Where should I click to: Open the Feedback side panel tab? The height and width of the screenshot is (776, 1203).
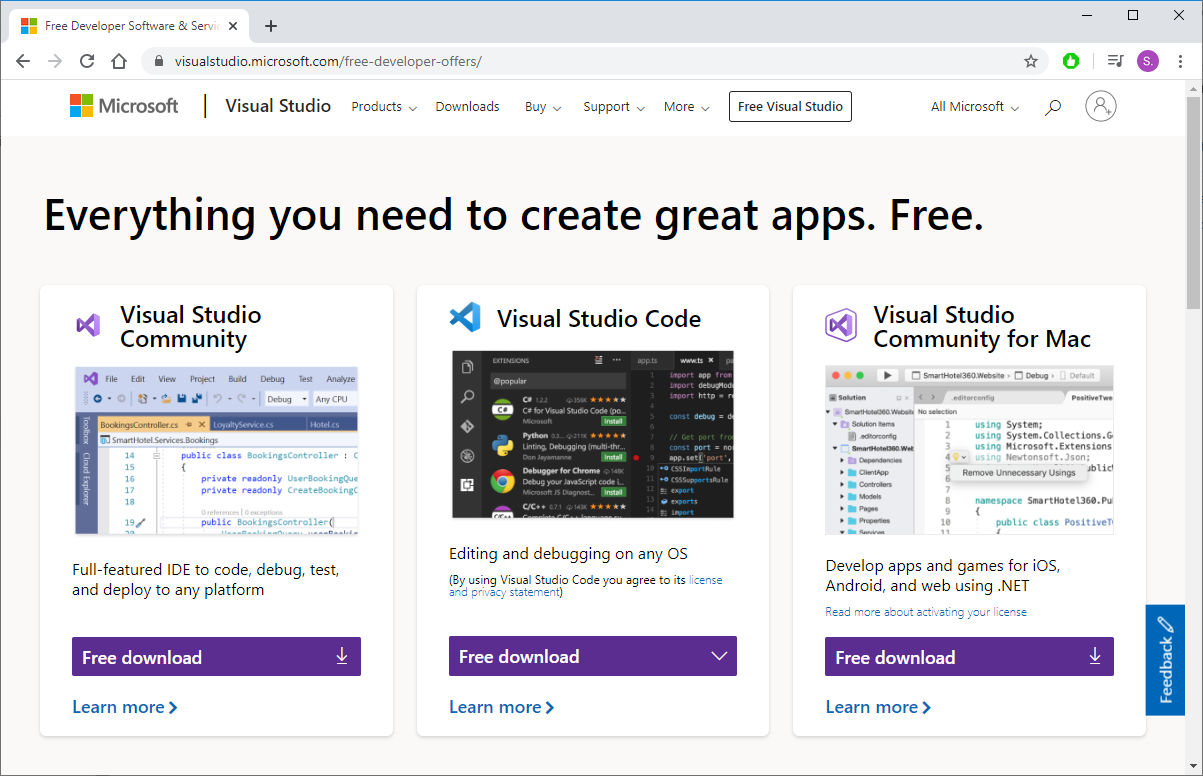tap(1165, 660)
